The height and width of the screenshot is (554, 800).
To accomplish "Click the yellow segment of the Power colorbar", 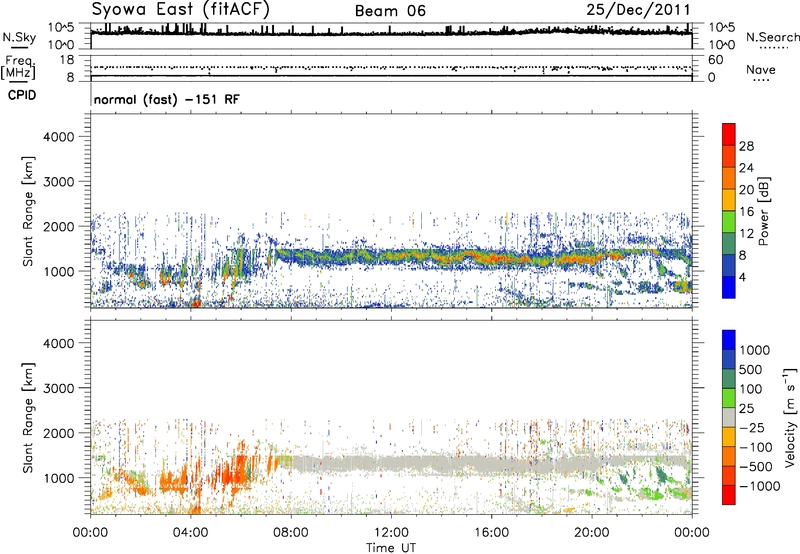I will pos(729,199).
